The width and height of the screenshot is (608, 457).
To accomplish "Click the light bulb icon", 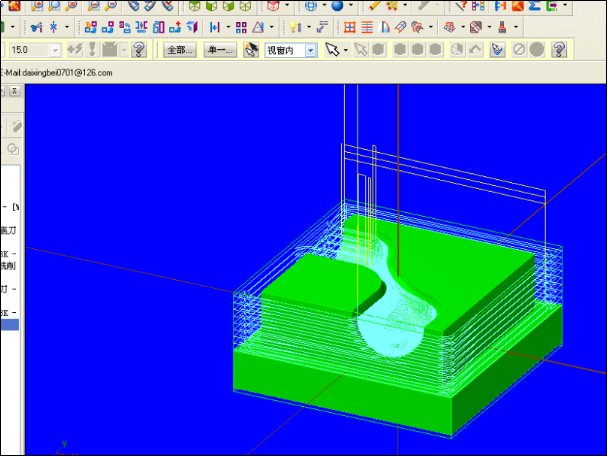I will tap(295, 27).
